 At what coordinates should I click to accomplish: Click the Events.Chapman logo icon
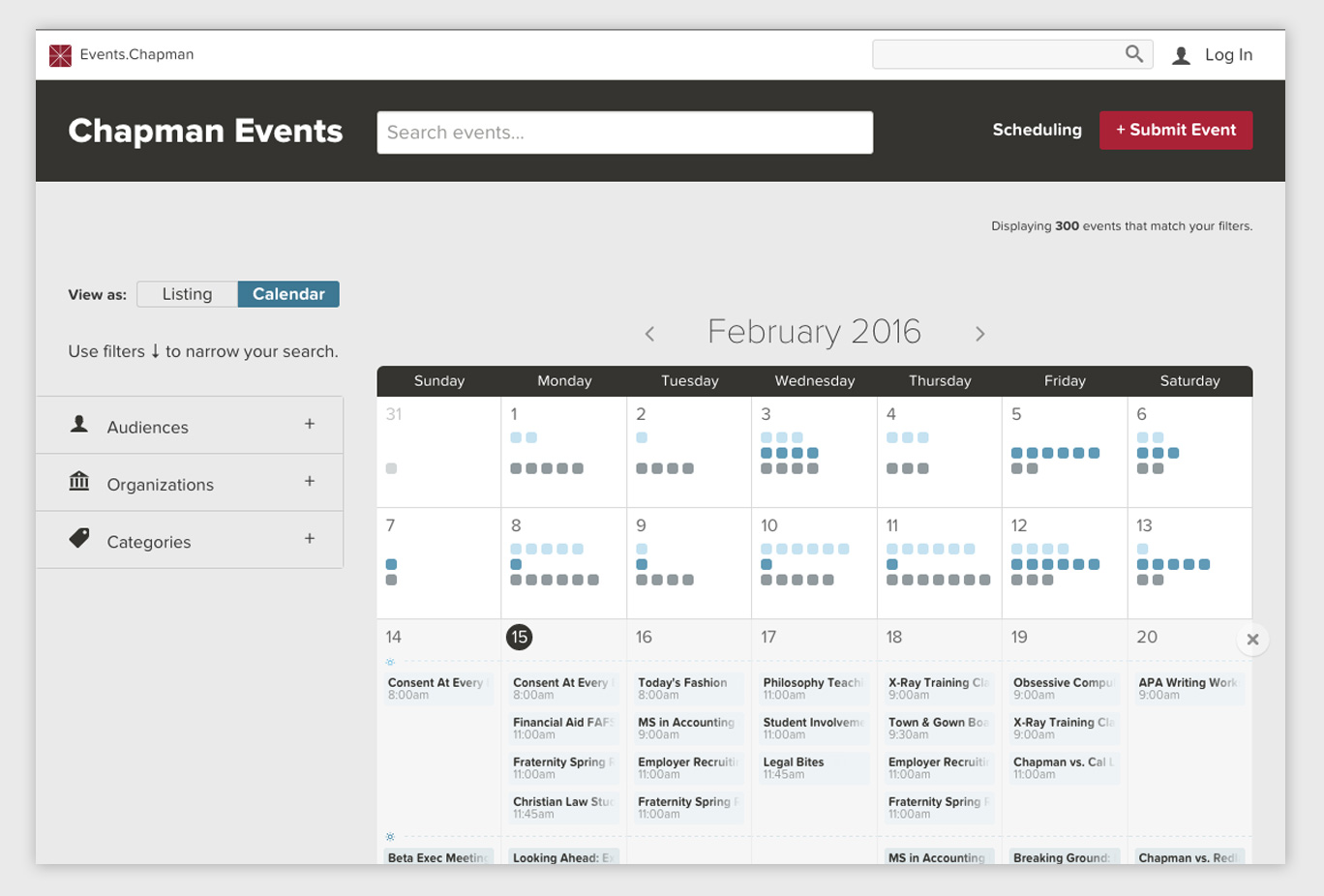(60, 55)
